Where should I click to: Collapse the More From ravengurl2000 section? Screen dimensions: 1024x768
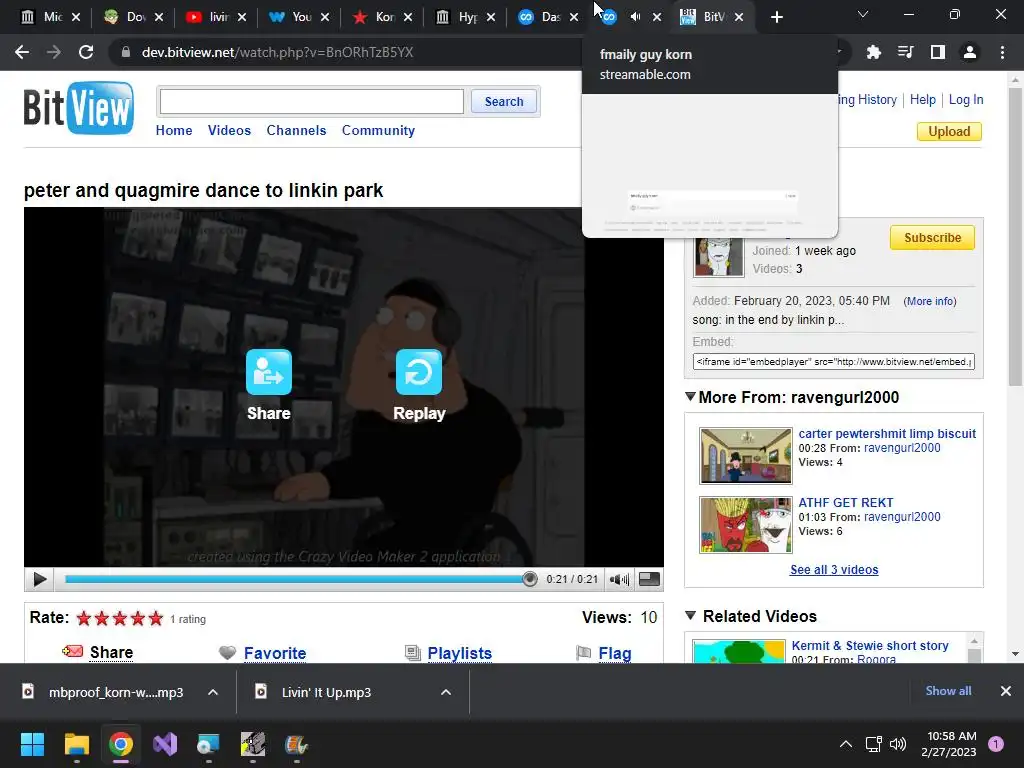click(x=690, y=396)
